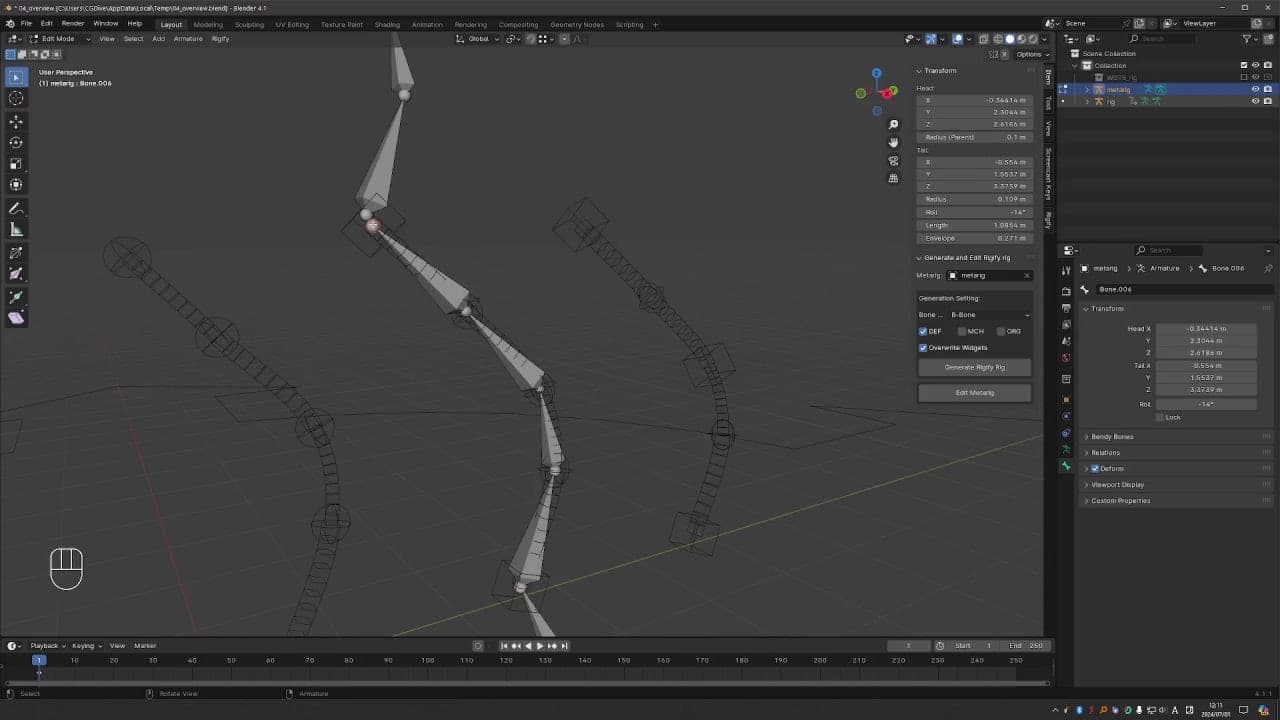Viewport: 1280px width, 720px height.
Task: Select the Rotate tool
Action: pos(16,142)
